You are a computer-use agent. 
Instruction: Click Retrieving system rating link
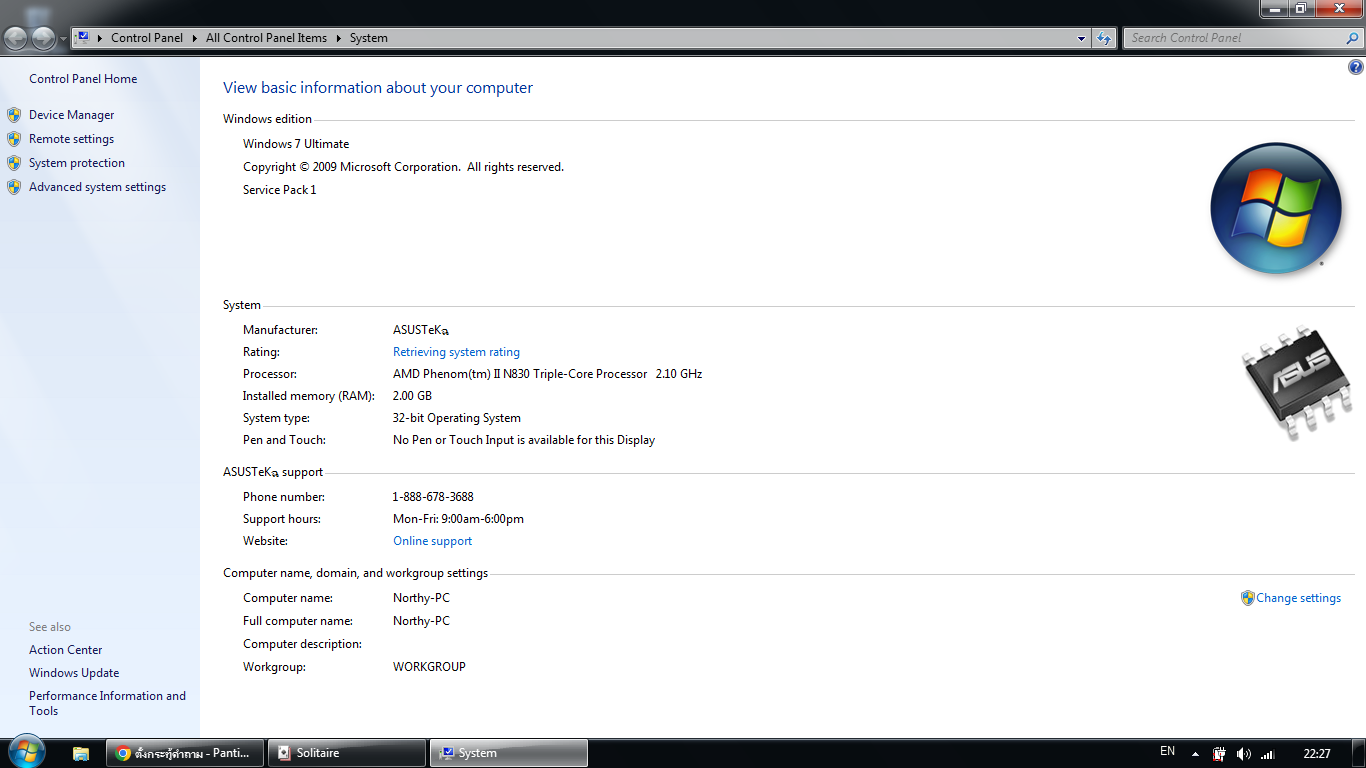pos(456,352)
